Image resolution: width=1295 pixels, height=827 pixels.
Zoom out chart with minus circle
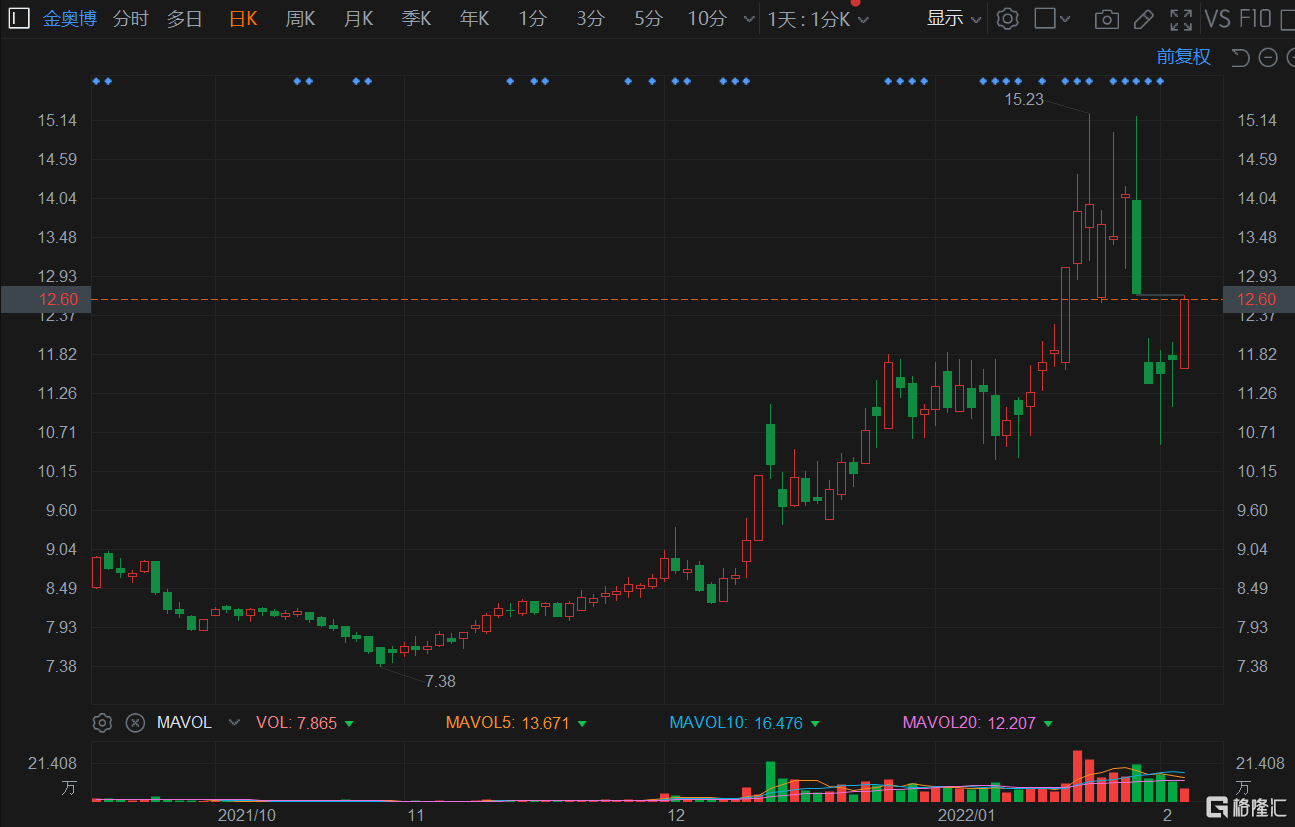(x=1268, y=57)
